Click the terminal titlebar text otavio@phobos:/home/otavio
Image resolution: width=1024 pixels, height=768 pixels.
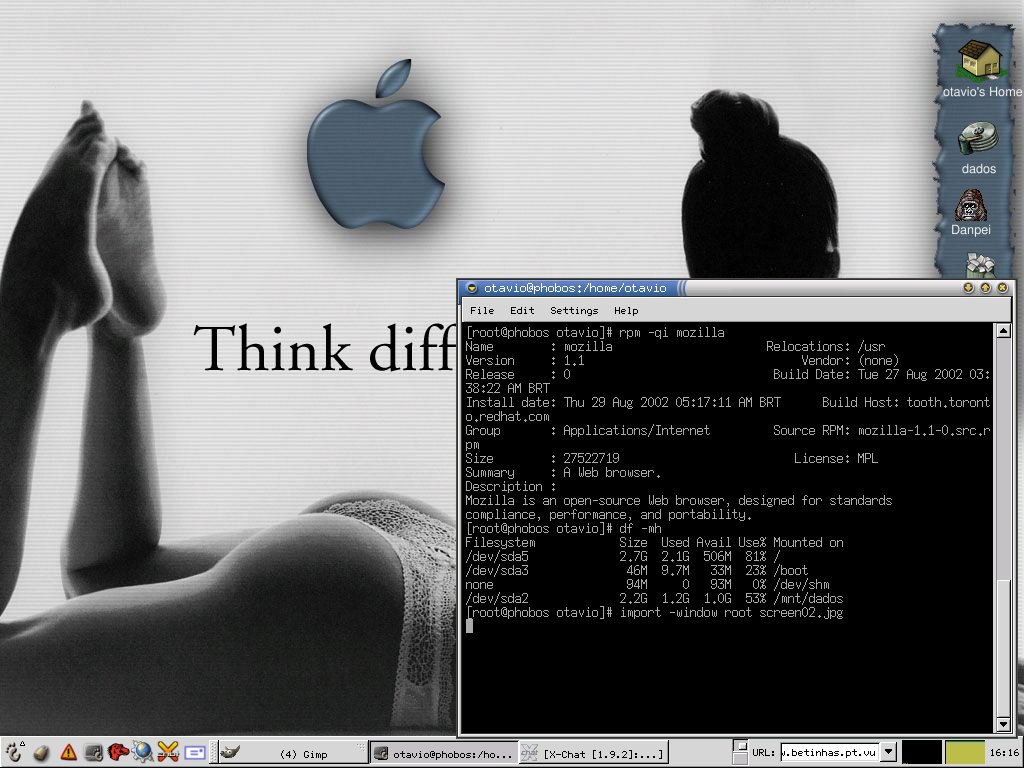coord(575,287)
